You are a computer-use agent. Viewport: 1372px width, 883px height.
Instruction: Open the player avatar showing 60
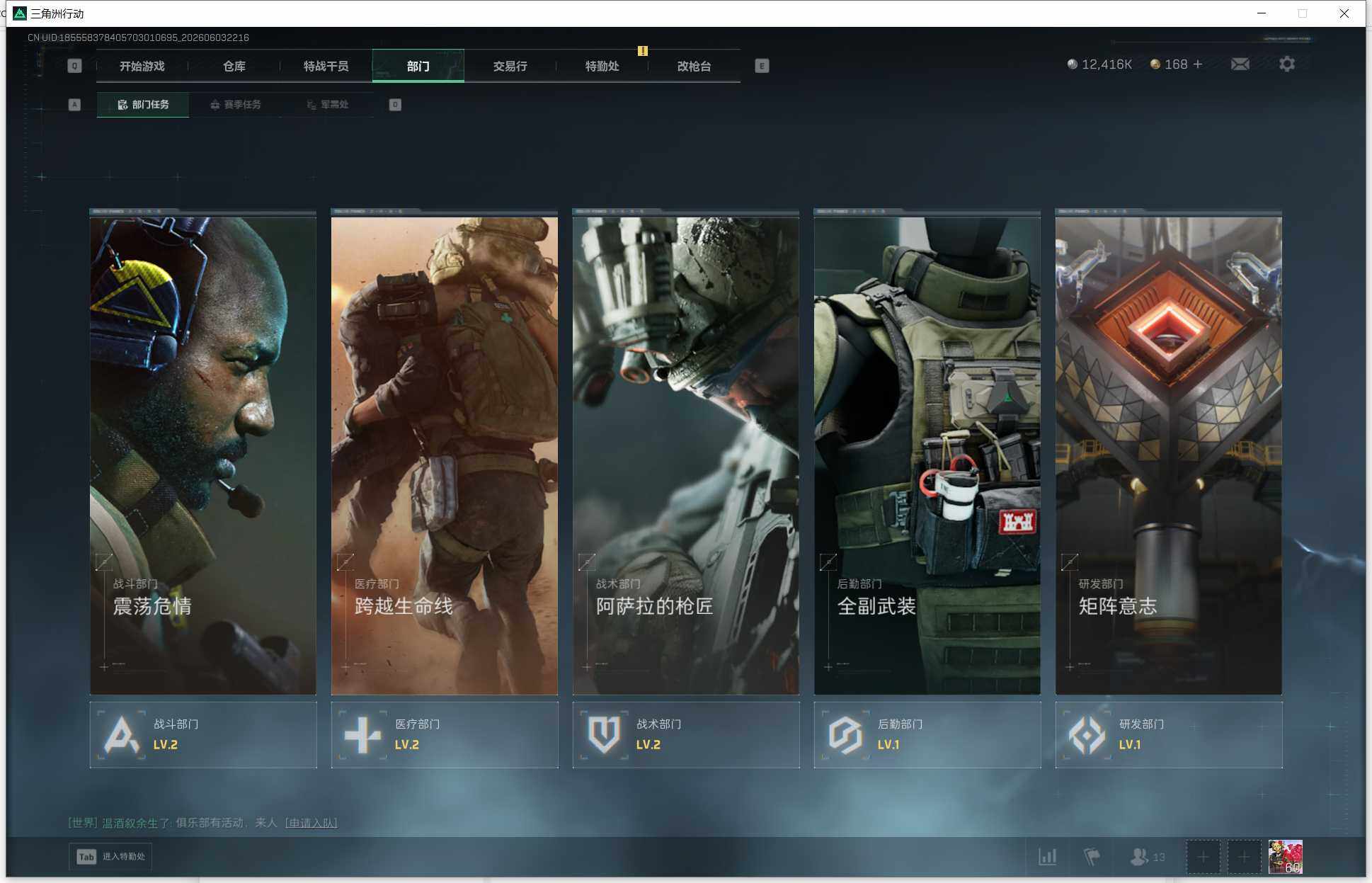click(x=1286, y=857)
